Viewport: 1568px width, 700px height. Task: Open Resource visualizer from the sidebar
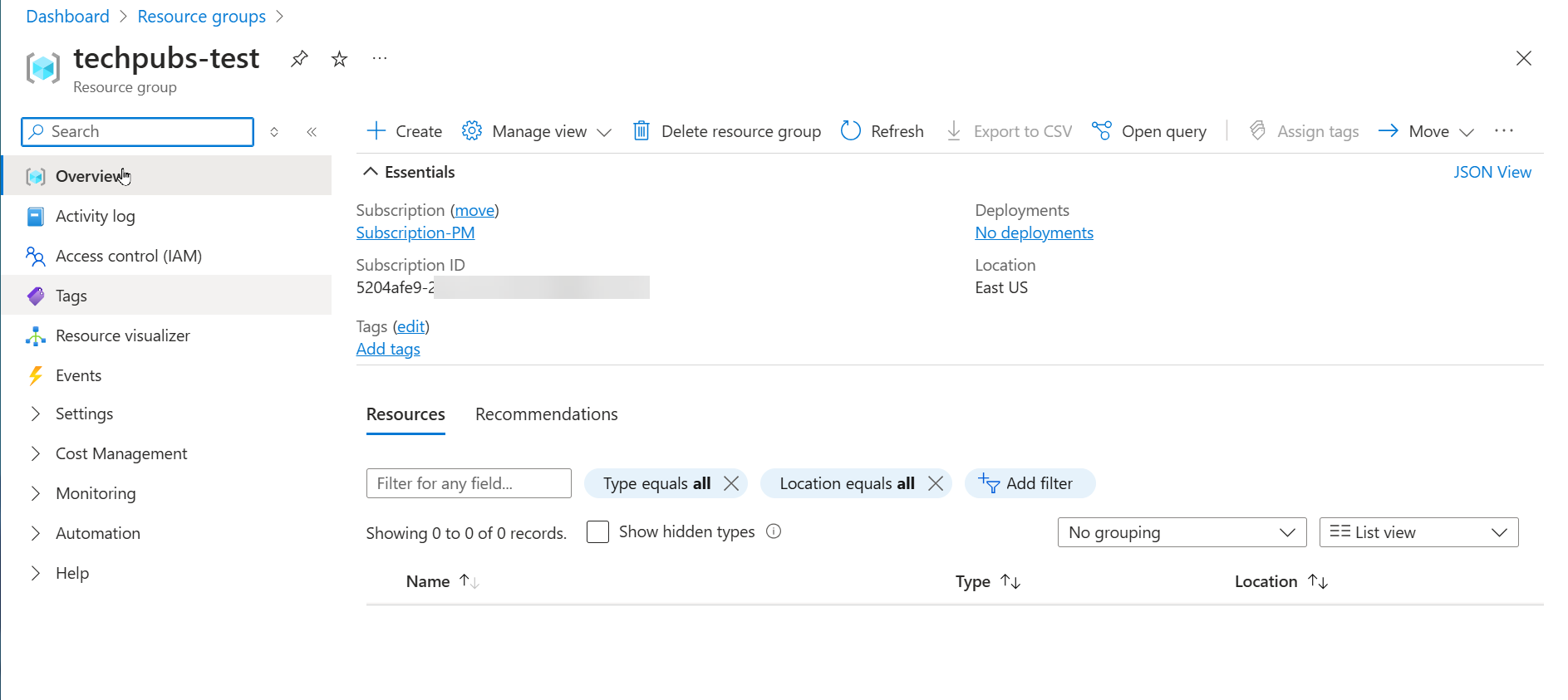(122, 335)
